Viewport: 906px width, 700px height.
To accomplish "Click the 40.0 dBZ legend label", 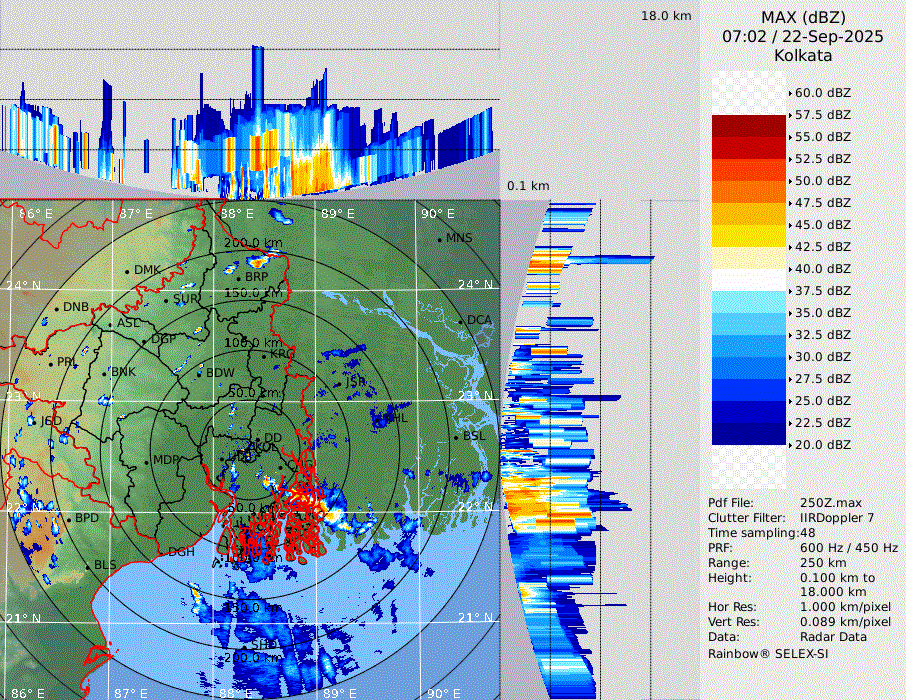I will pos(822,268).
